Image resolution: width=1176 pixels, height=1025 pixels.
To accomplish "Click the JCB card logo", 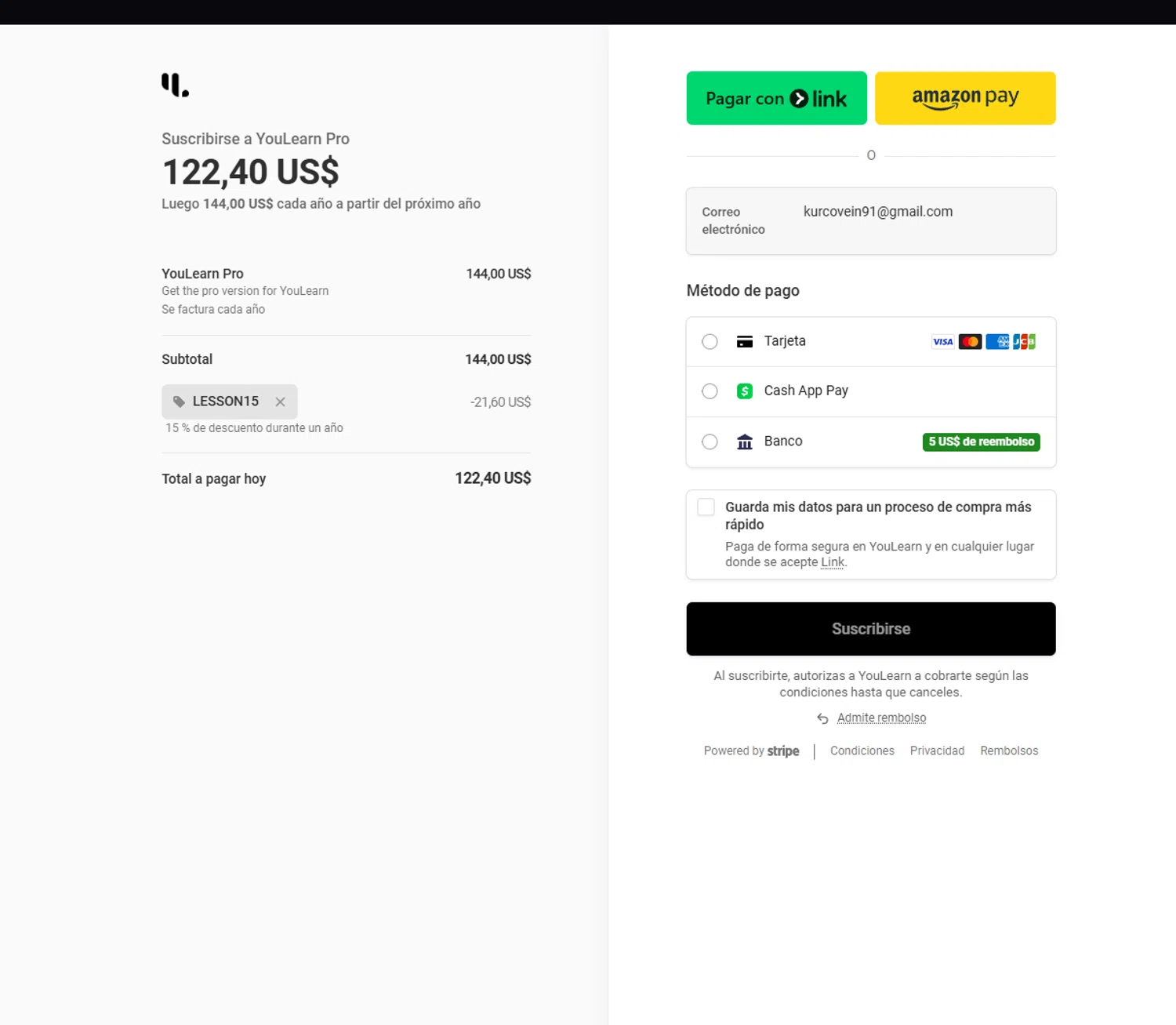I will [x=1024, y=341].
